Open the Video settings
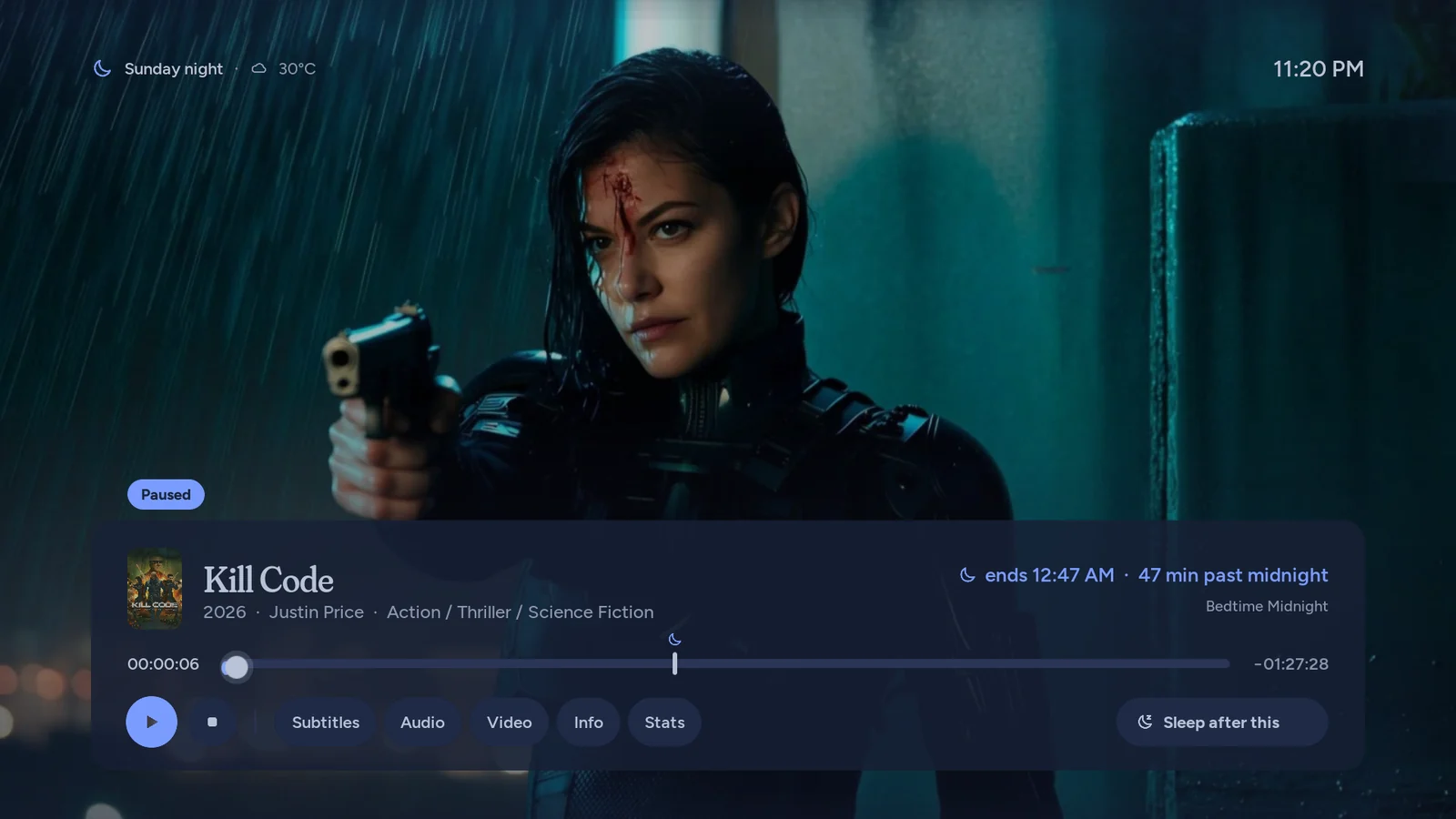Screen dimensions: 1456x819 coord(509,722)
